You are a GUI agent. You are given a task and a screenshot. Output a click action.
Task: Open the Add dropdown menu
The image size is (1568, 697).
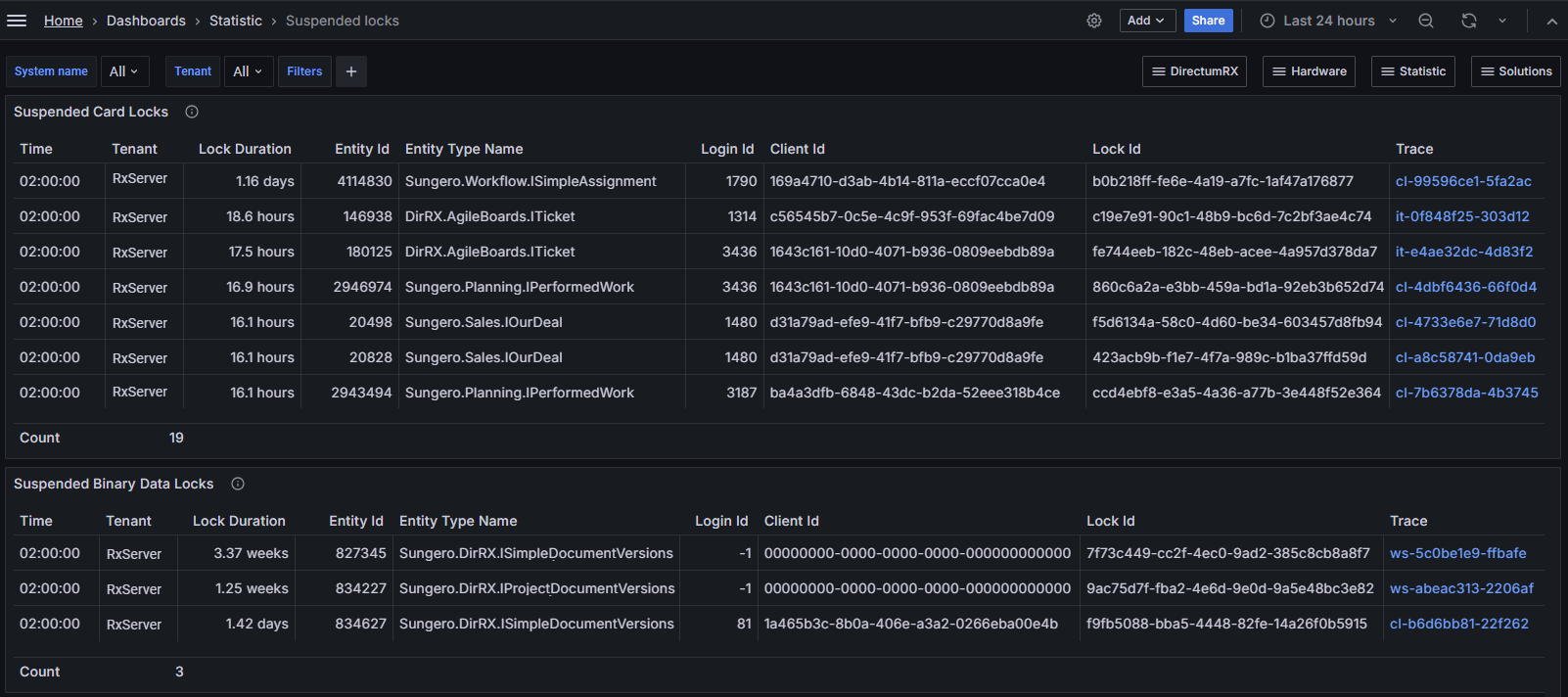pyautogui.click(x=1146, y=21)
